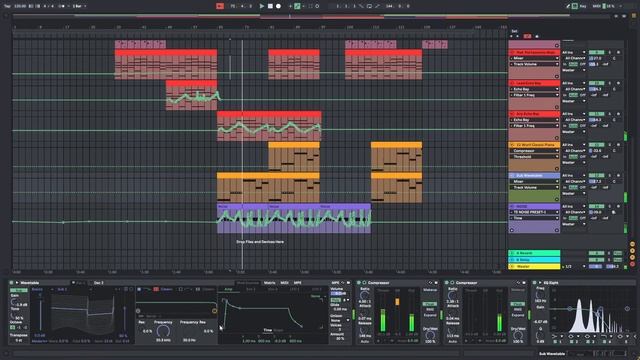This screenshot has height=360, width=640.
Task: Open Threshold chooser on DJ Worn Classic Piano
Action: (534, 157)
